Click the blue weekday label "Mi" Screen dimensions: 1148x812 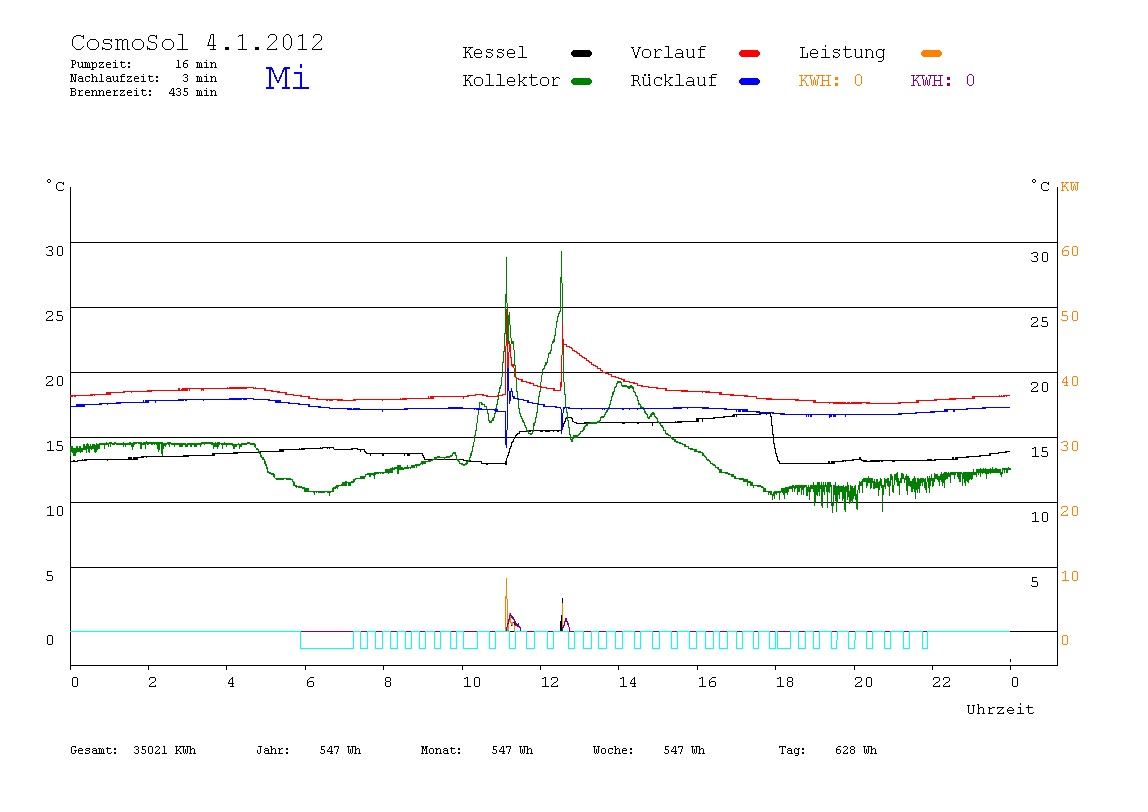coord(287,78)
